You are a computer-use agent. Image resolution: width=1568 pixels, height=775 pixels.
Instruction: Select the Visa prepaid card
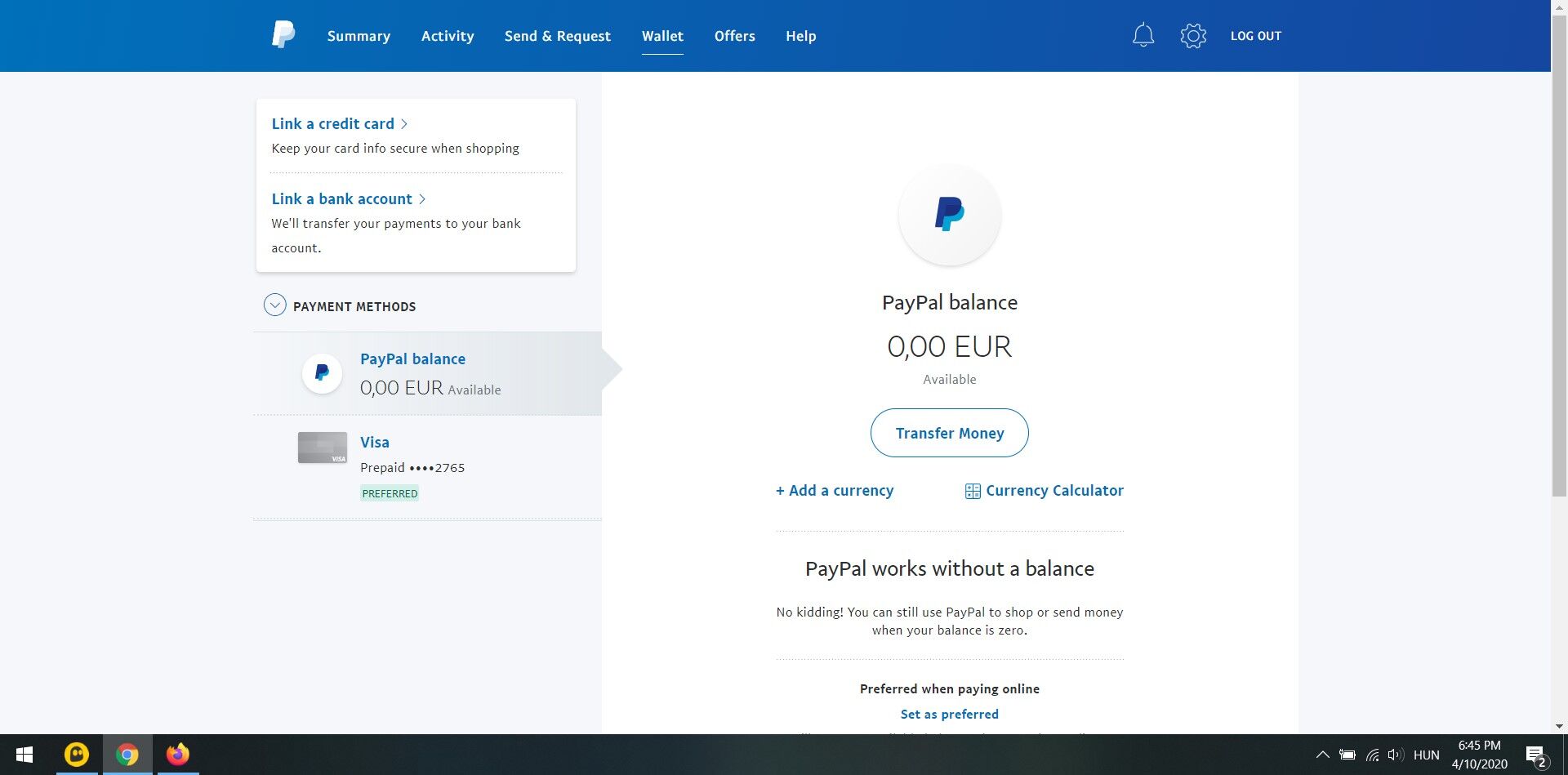428,467
